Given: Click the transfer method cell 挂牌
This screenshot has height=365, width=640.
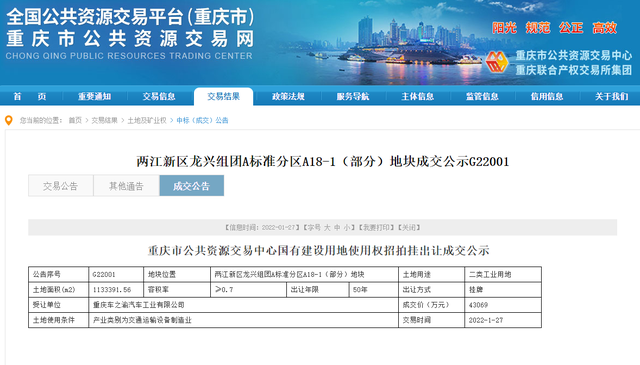Looking at the screenshot, I should point(503,290).
